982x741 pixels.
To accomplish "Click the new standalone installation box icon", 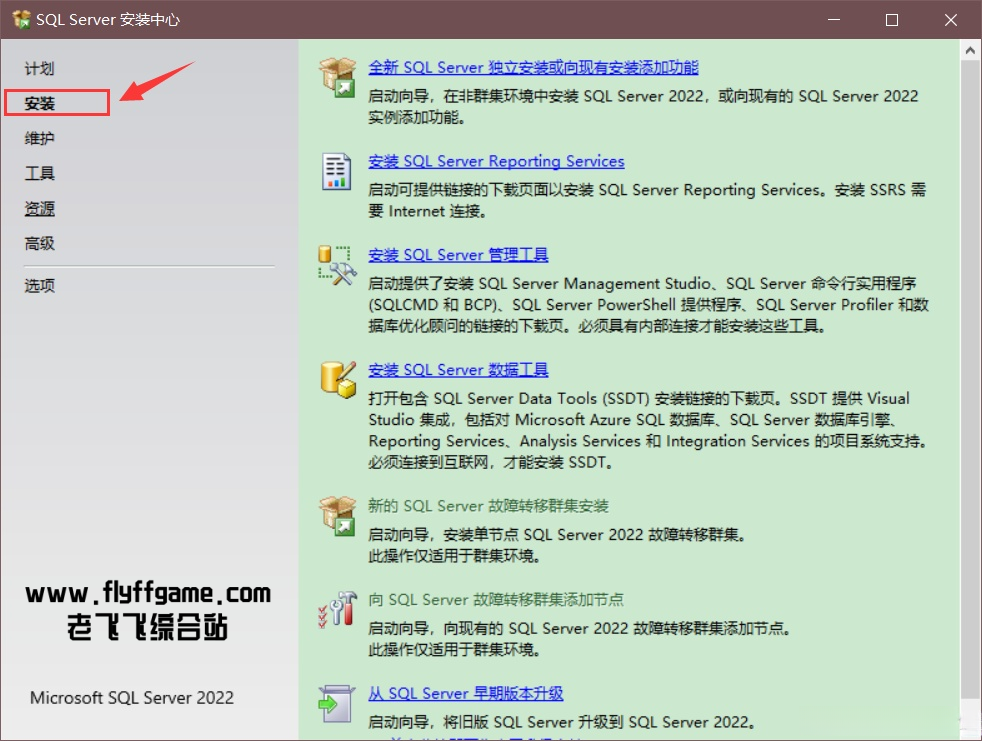I will pyautogui.click(x=338, y=77).
